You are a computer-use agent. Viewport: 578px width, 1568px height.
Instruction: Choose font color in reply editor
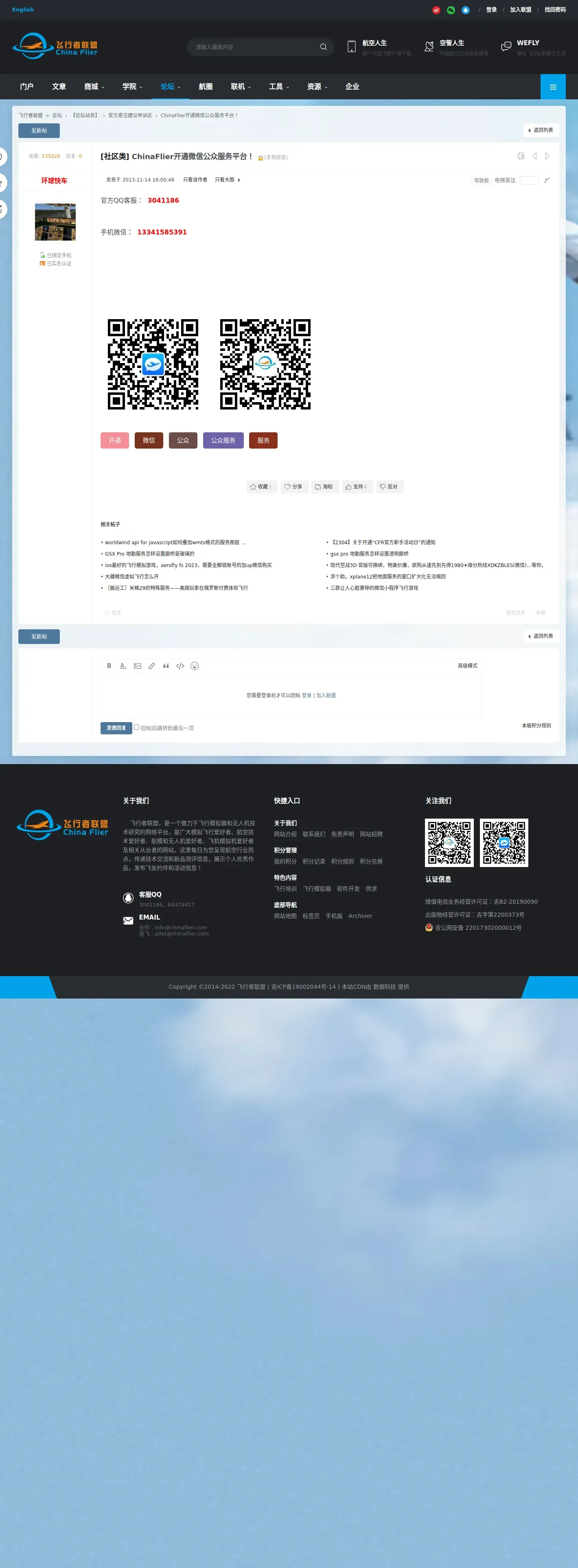coord(123,666)
